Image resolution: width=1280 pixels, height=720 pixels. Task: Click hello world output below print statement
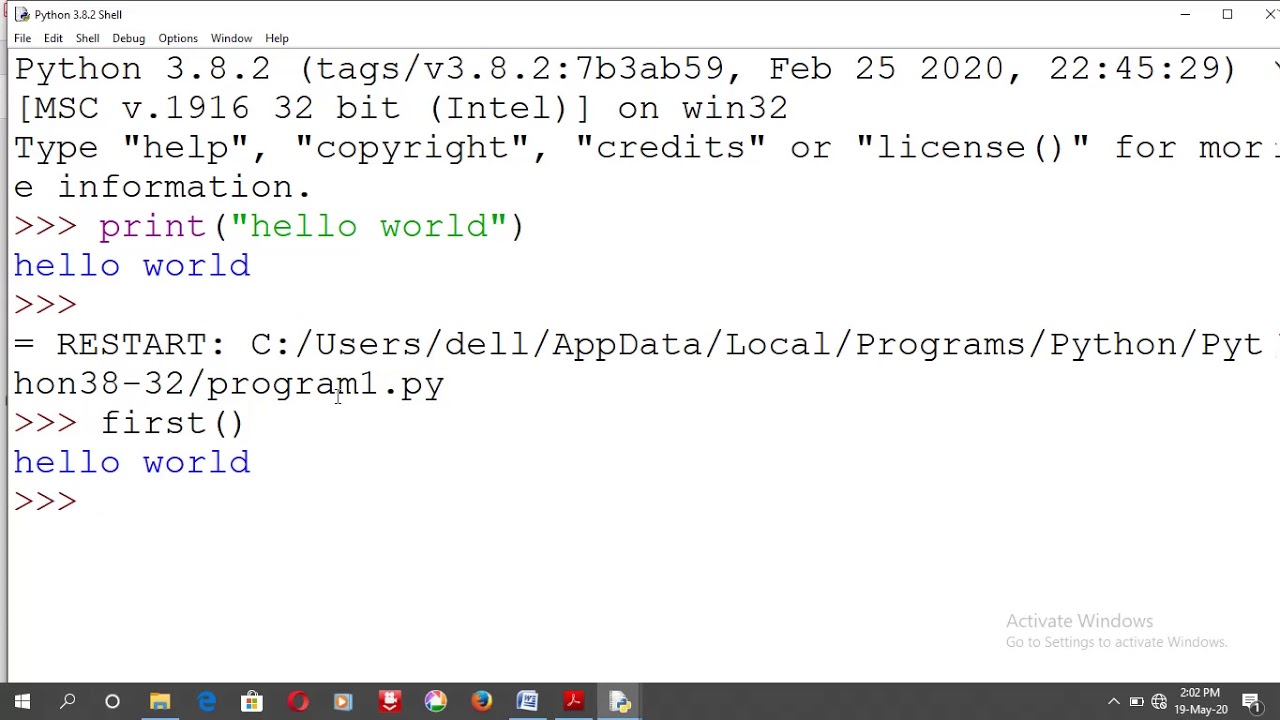tap(132, 266)
